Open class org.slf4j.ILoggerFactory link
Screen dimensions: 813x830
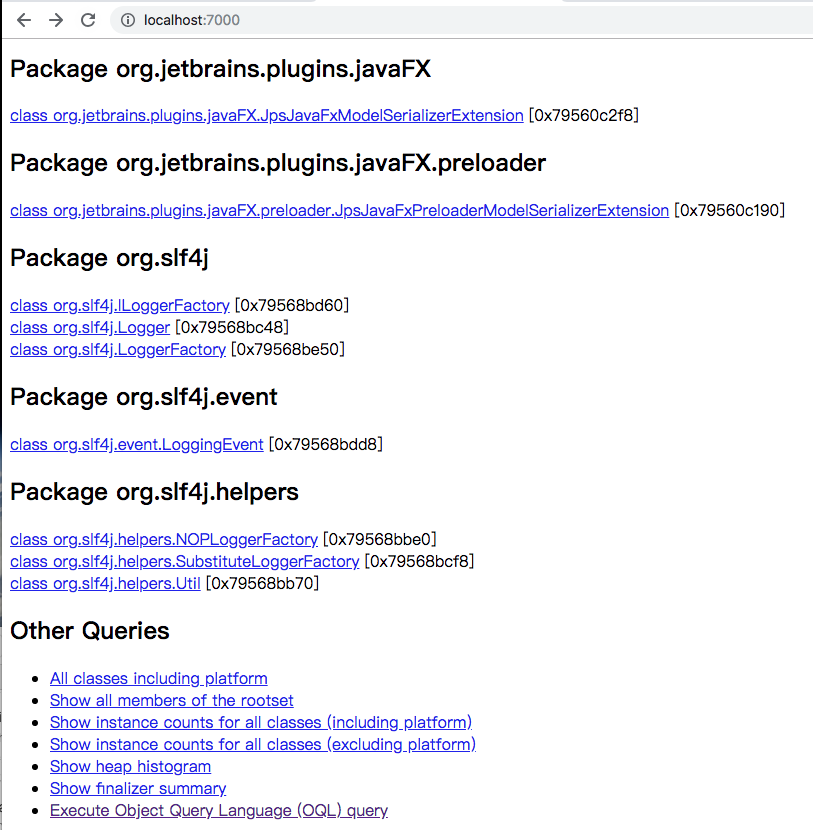coord(120,305)
